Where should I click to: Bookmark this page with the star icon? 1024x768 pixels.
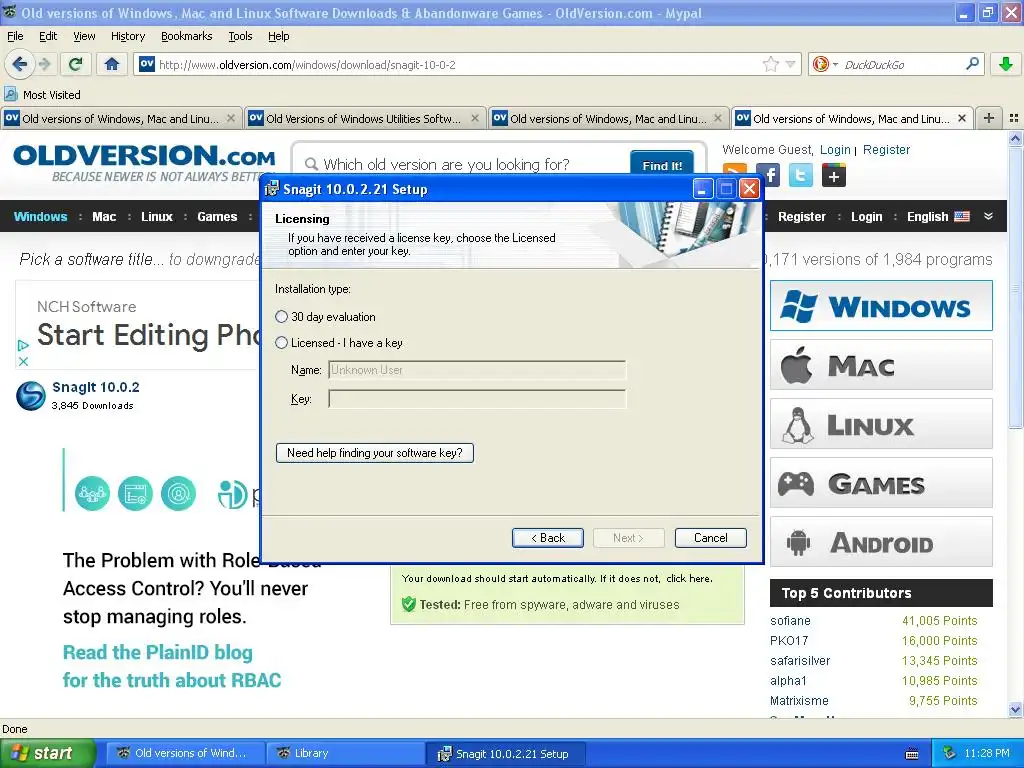pyautogui.click(x=771, y=64)
